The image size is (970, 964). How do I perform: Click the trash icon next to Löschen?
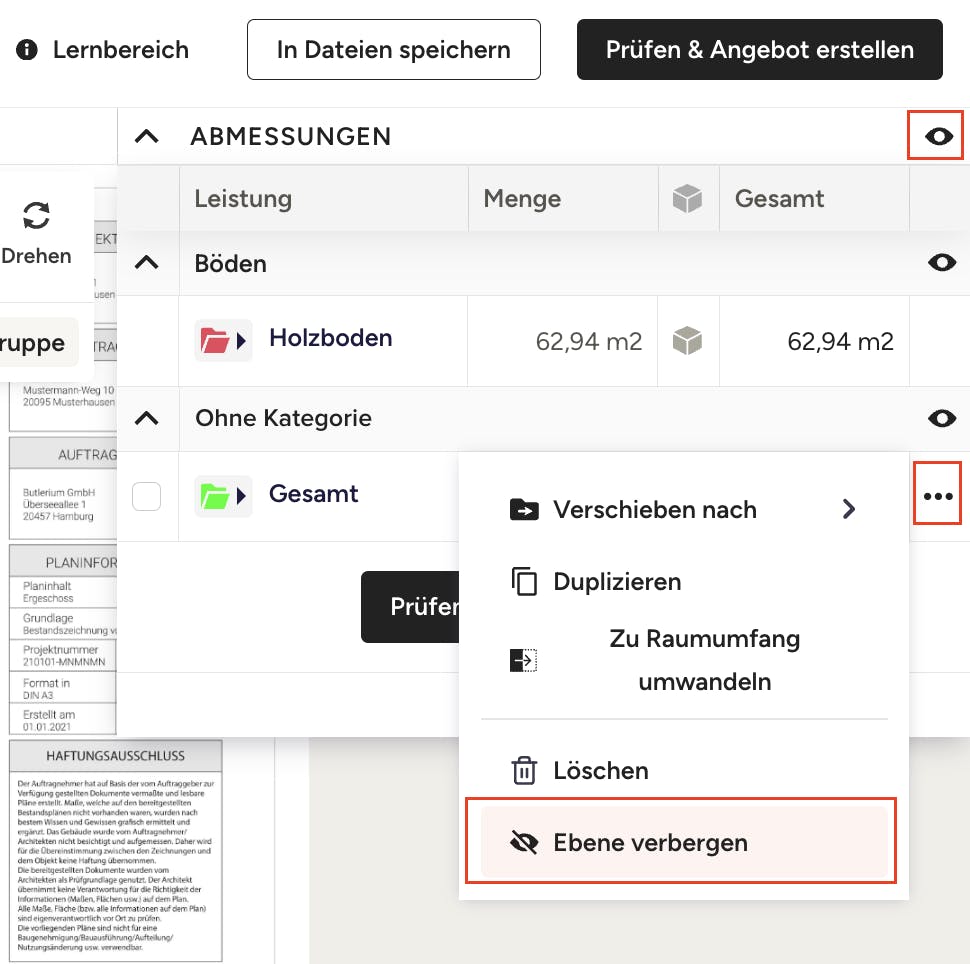click(x=524, y=771)
